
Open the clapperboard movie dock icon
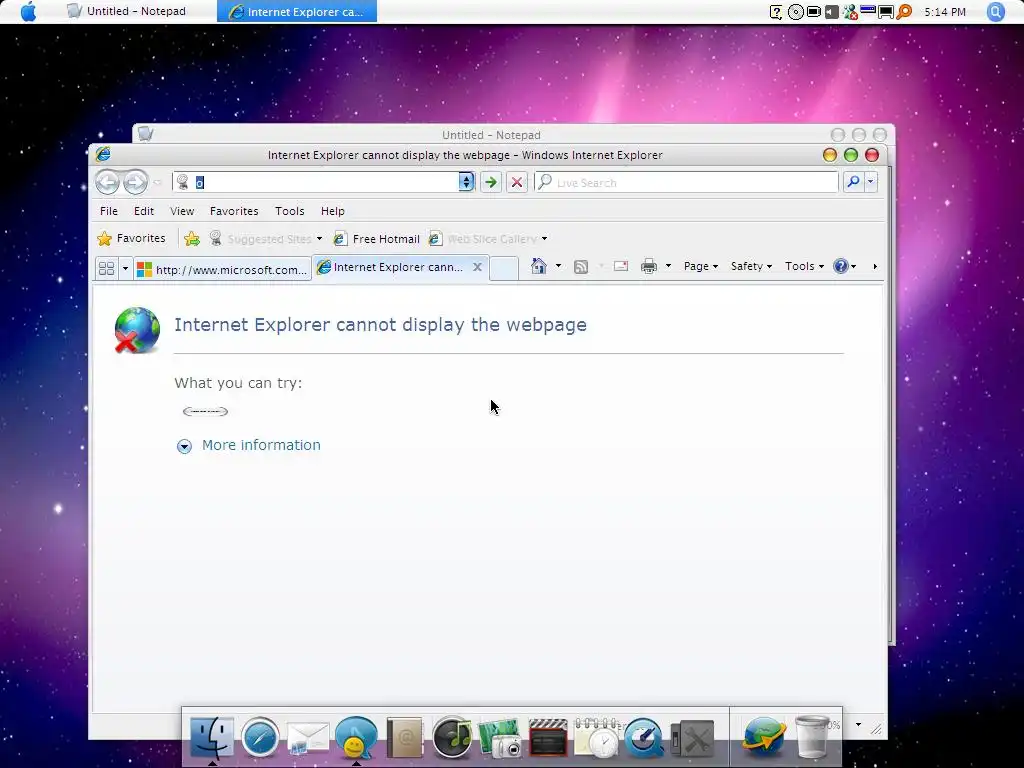[x=548, y=739]
